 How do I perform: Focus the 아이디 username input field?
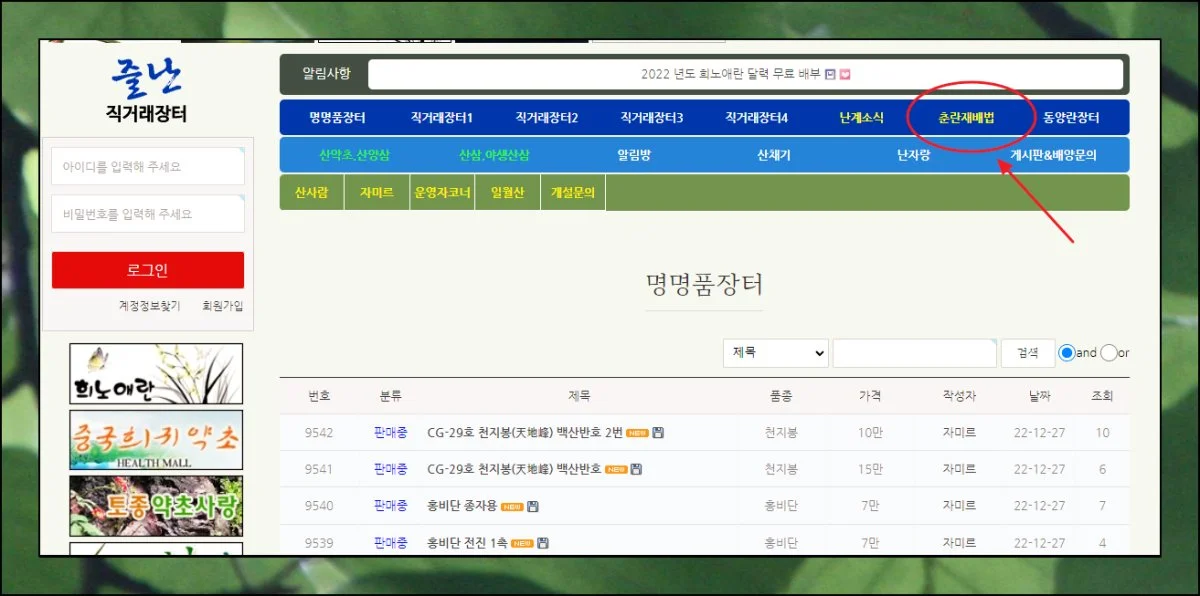(x=148, y=167)
